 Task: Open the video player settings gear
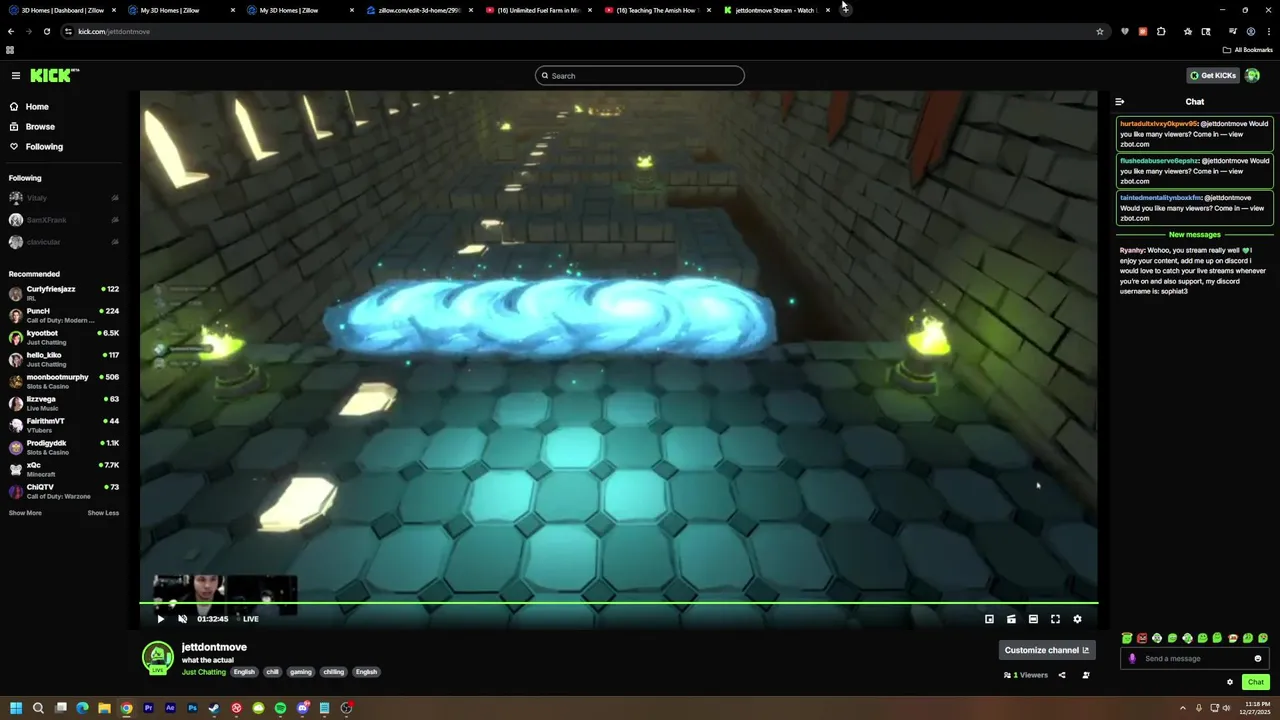coord(1077,619)
